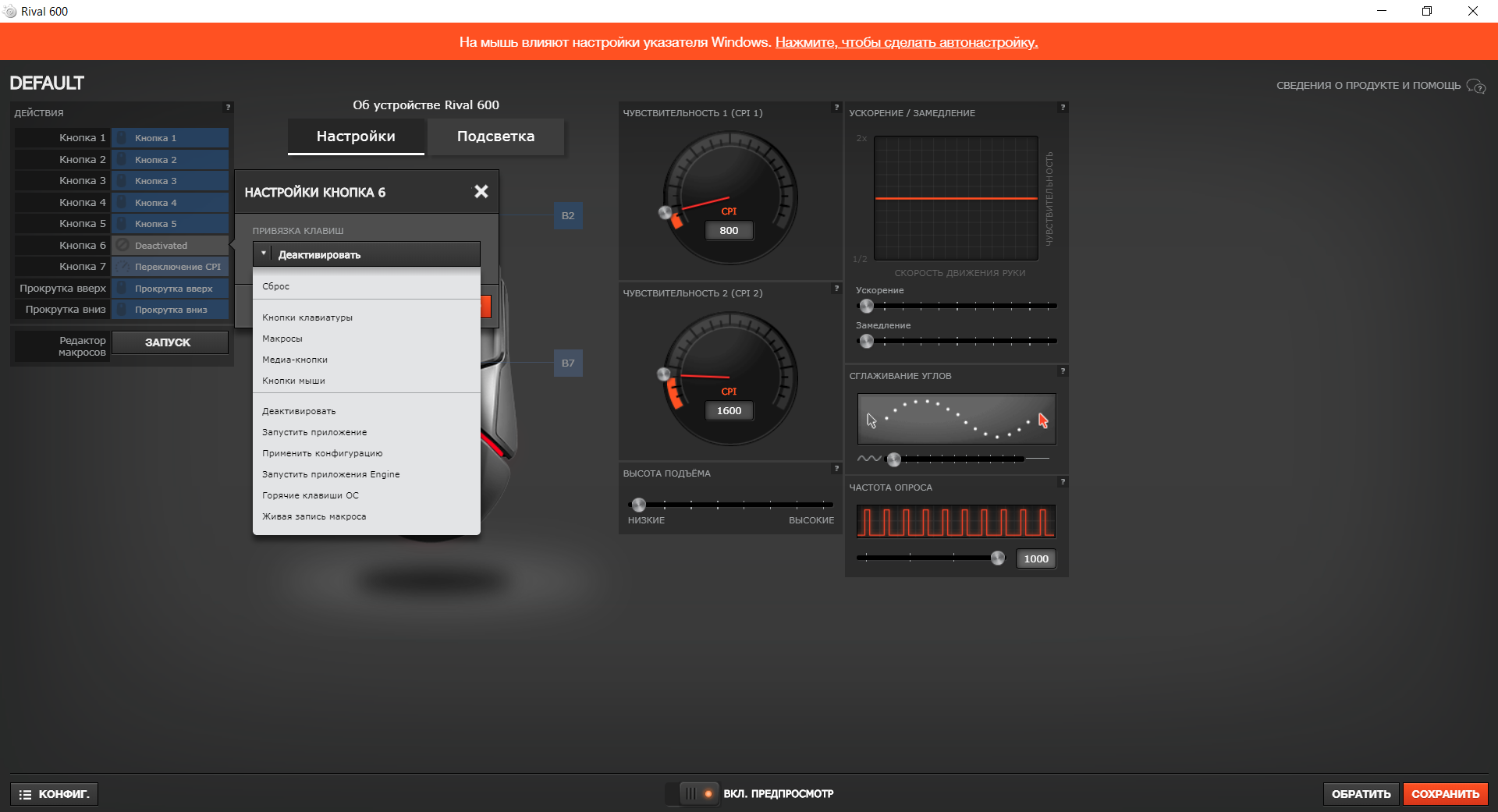Open help for Чувствительность 1 panel

pyautogui.click(x=836, y=108)
